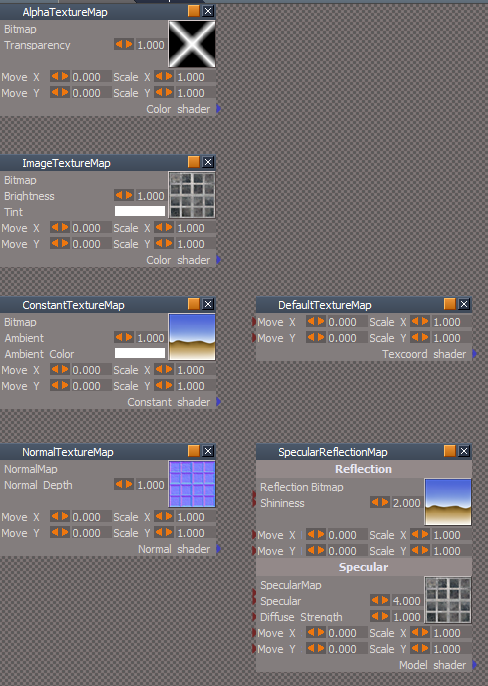Open the ImageTextureMap tile bitmap thumbnail
This screenshot has height=686, width=488.
coord(192,195)
